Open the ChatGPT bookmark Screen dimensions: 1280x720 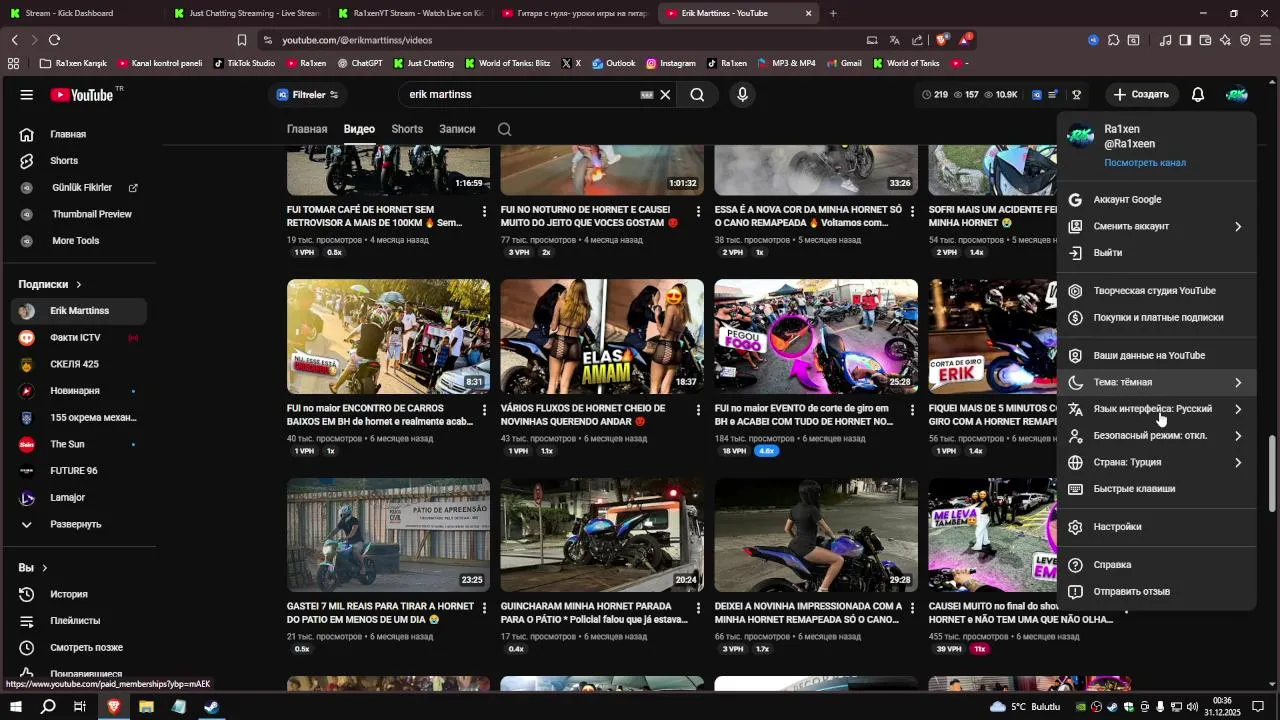pyautogui.click(x=360, y=63)
